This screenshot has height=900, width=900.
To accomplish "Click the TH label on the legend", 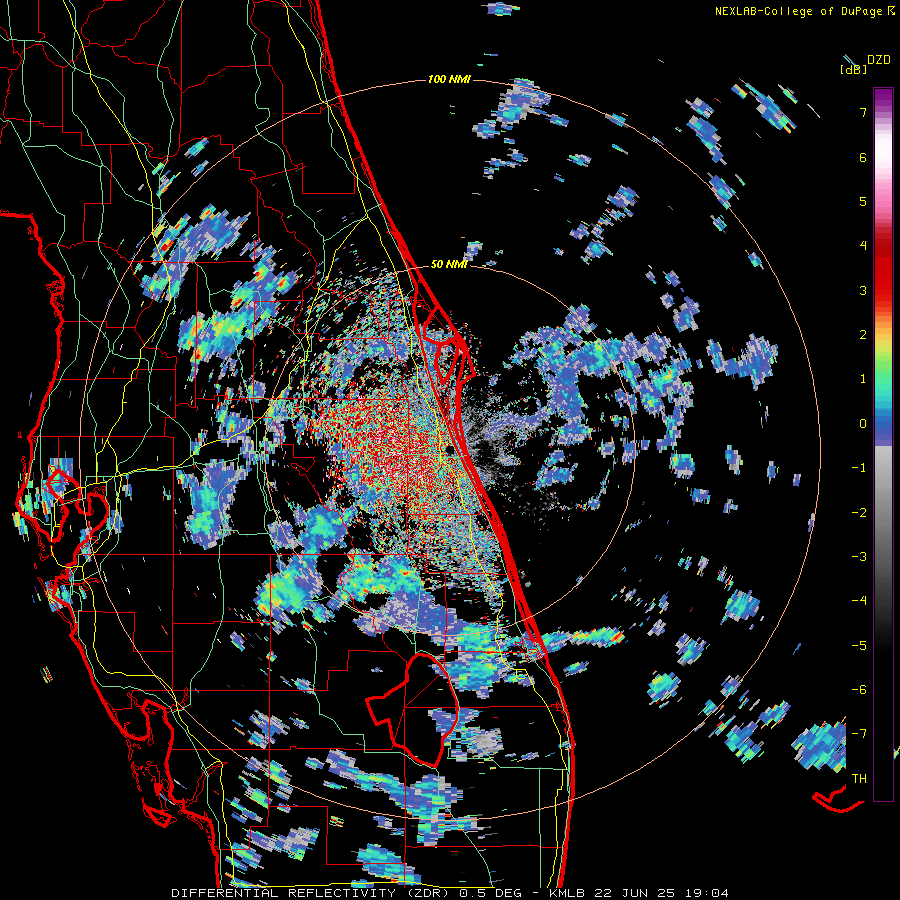I will click(859, 779).
